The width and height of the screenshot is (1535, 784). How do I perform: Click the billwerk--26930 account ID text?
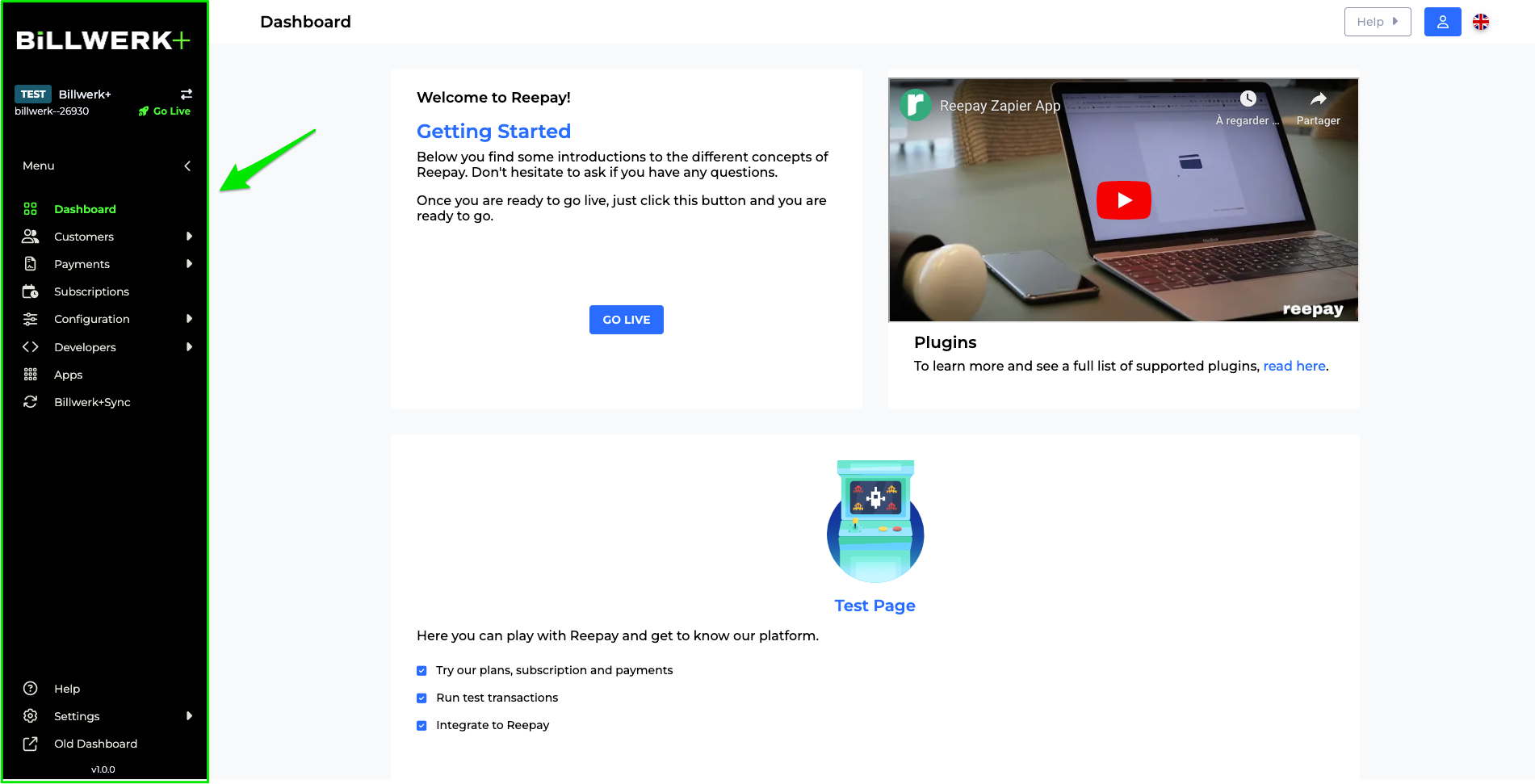[52, 111]
